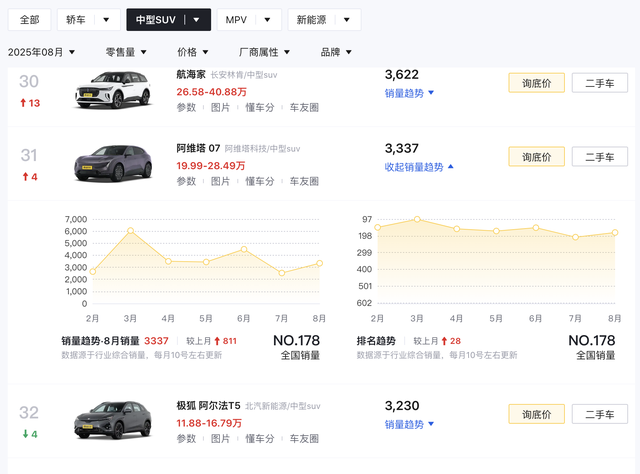Click the 较上月 811 sales increase indicator
The height and width of the screenshot is (474, 640).
pyautogui.click(x=211, y=341)
